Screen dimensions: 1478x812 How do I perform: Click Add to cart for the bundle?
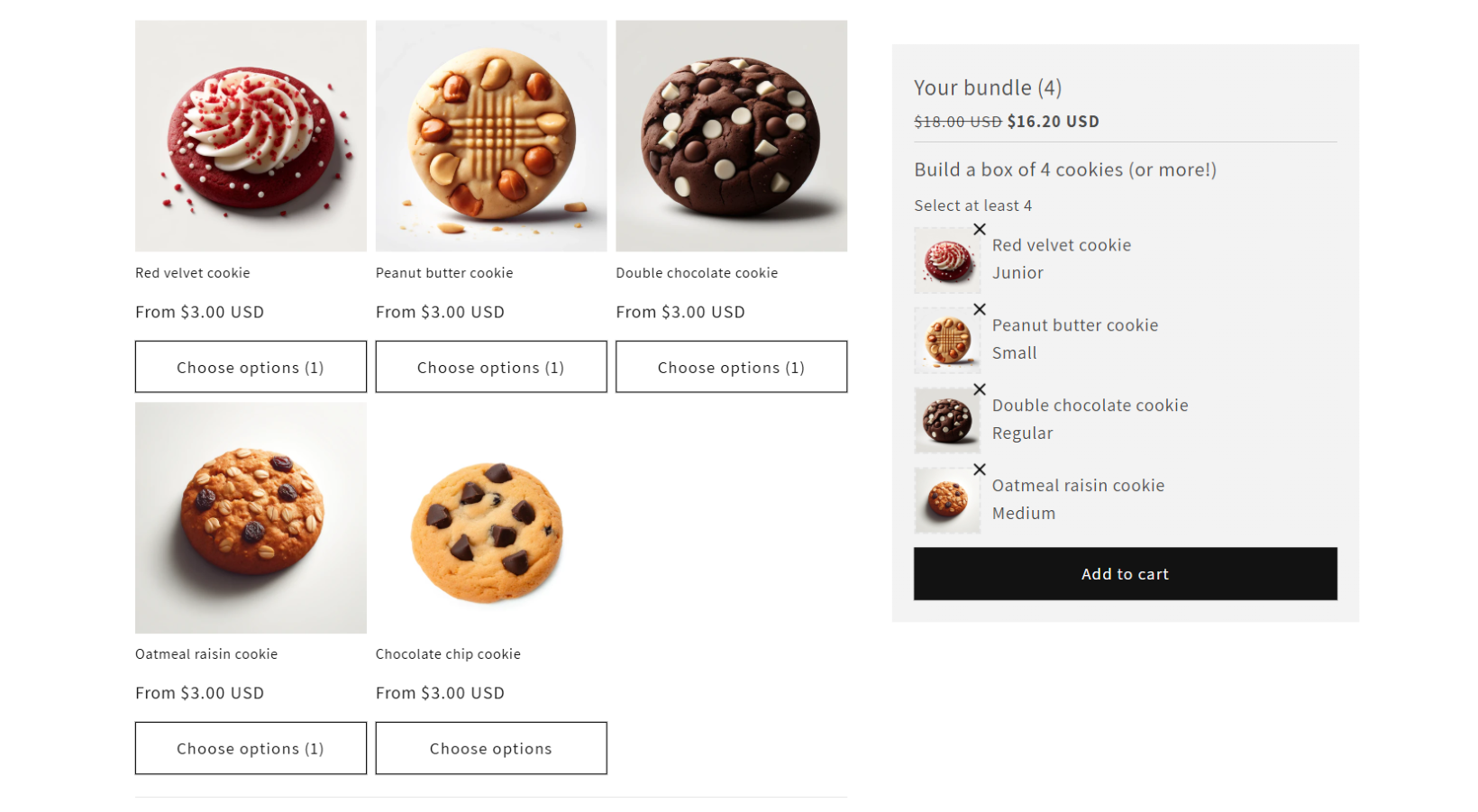[1125, 573]
